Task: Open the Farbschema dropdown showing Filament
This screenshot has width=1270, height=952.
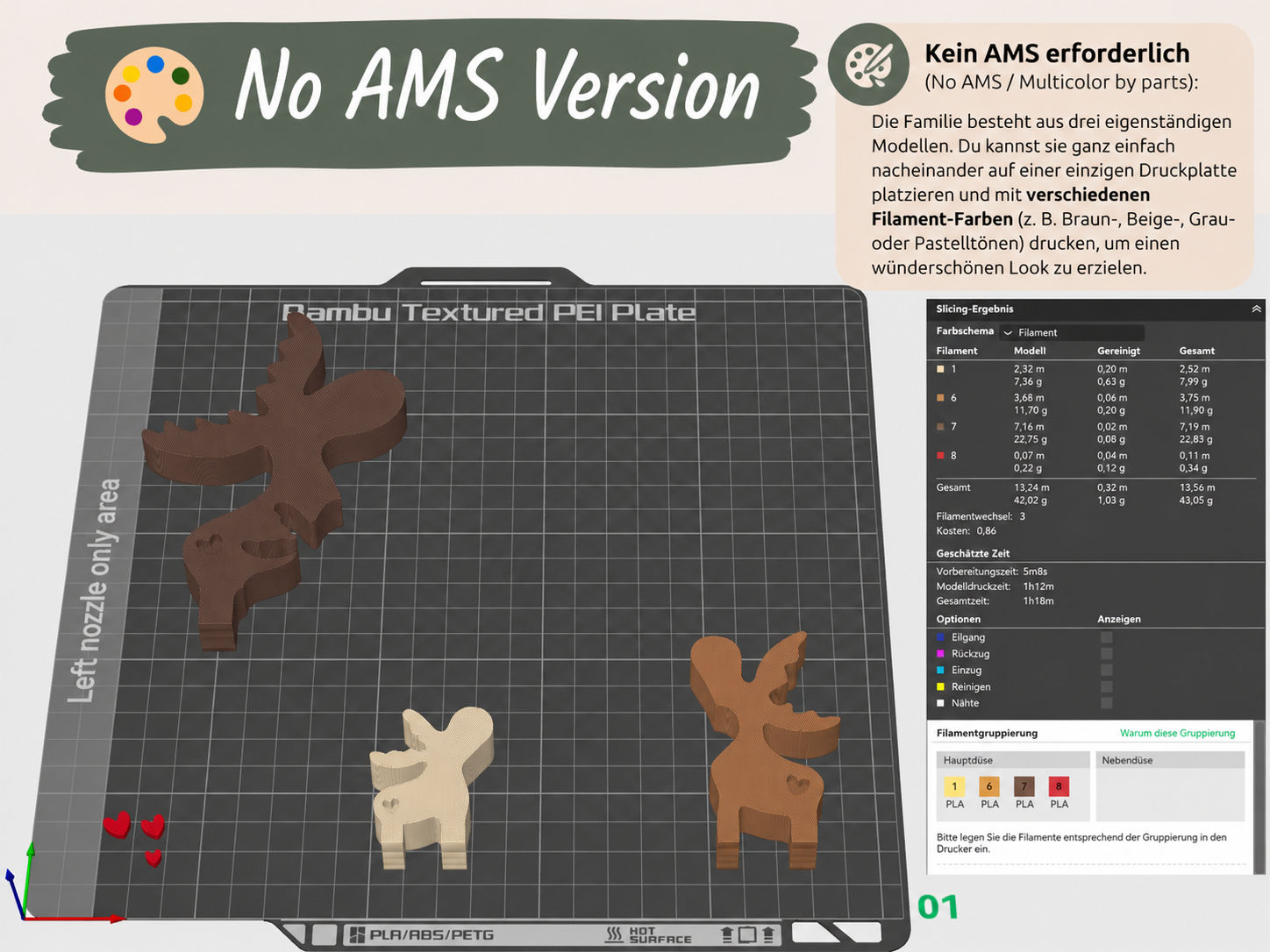Action: [x=1073, y=332]
